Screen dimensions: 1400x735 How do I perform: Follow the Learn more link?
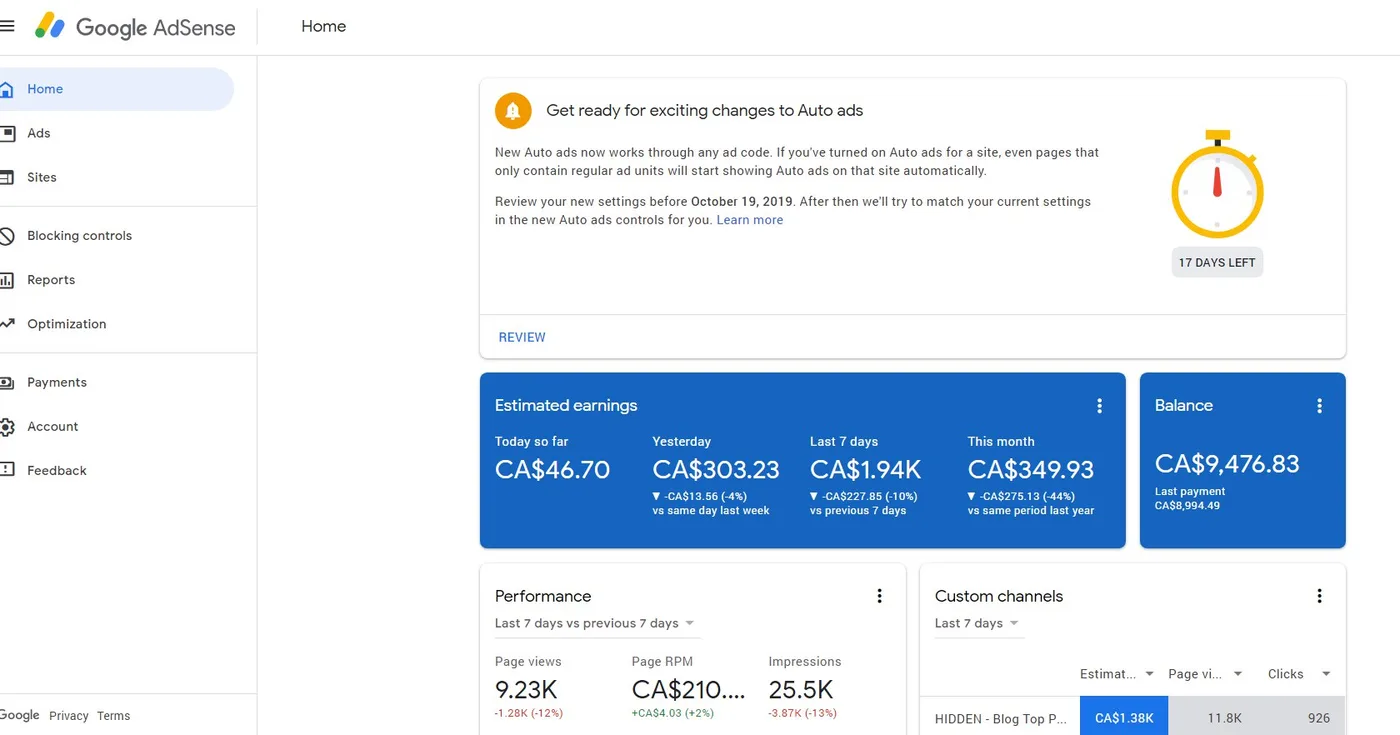[x=750, y=220]
